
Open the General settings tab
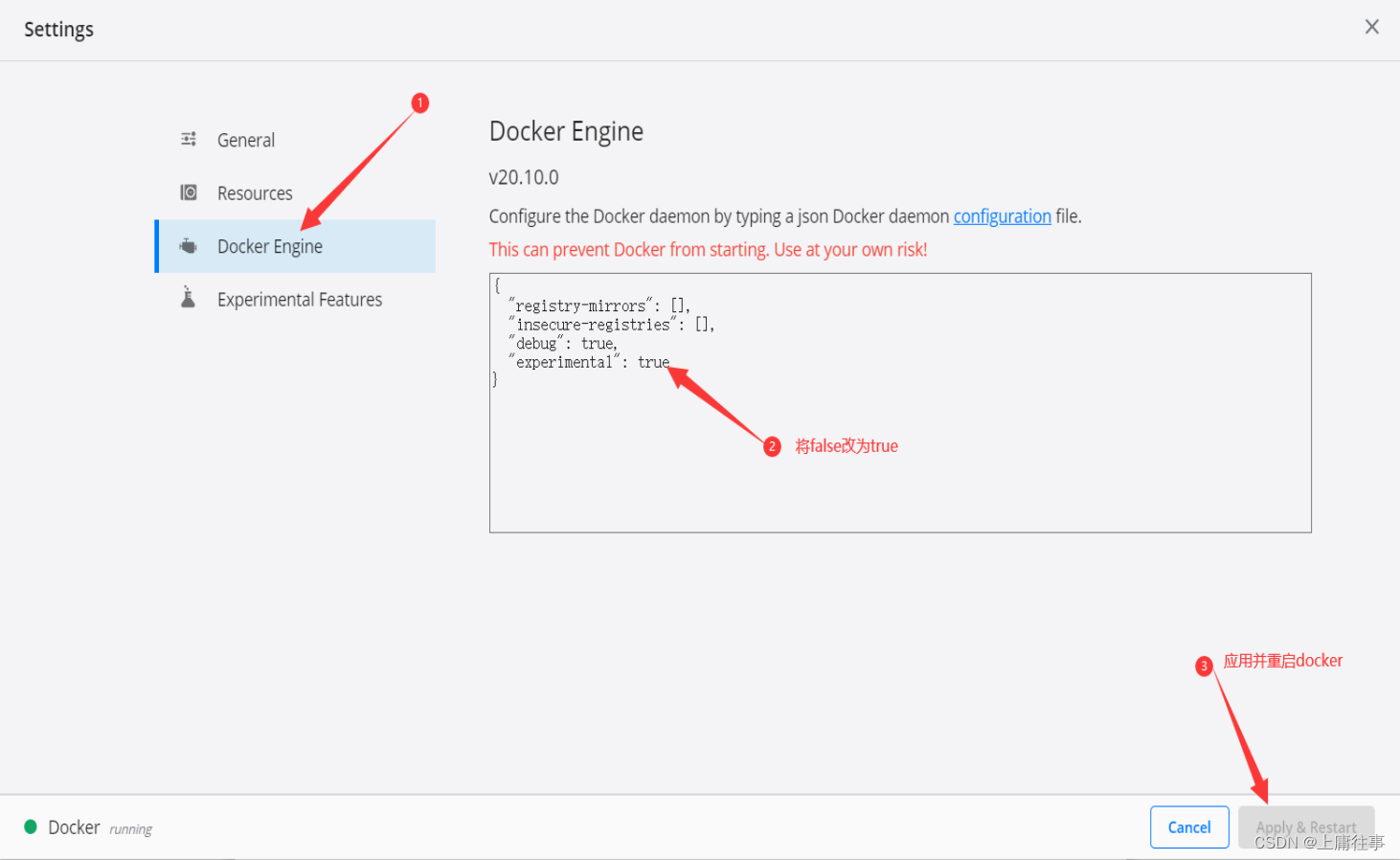pos(295,140)
